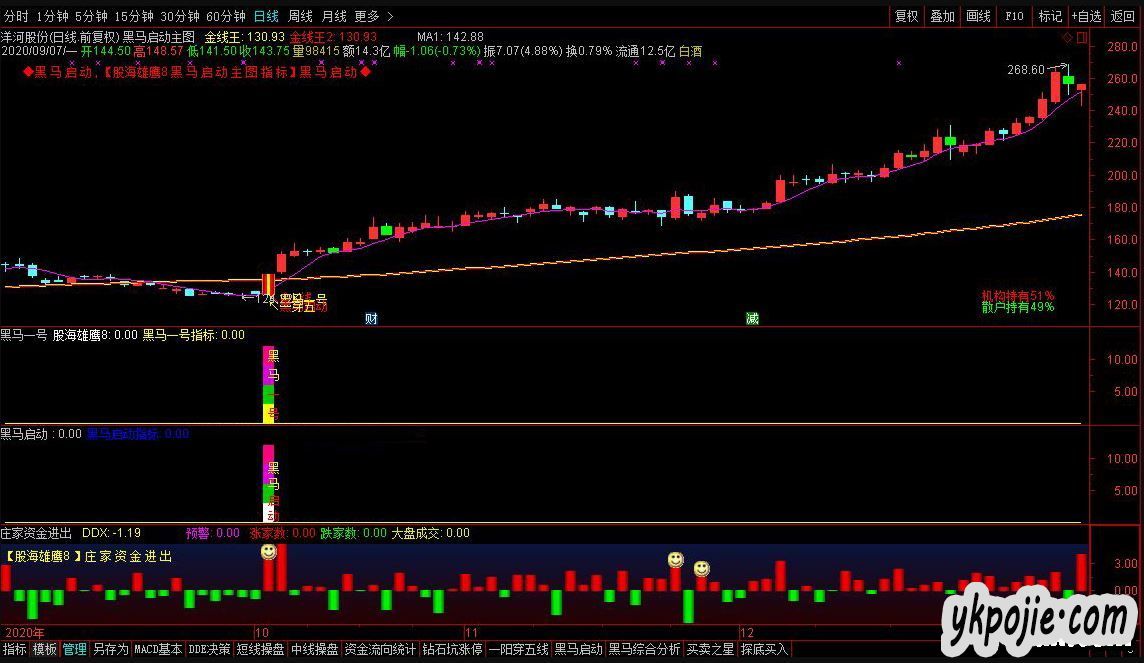This screenshot has width=1144, height=663.
Task: Expand the 更多 periods menu
Action: tap(374, 16)
